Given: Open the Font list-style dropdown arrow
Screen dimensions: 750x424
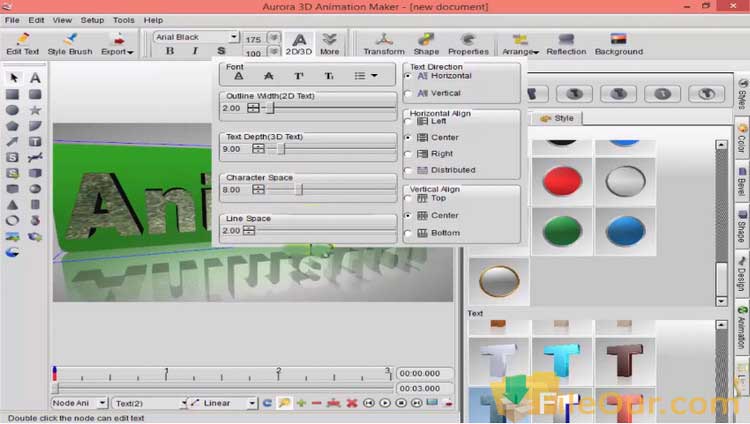Looking at the screenshot, I should 374,76.
